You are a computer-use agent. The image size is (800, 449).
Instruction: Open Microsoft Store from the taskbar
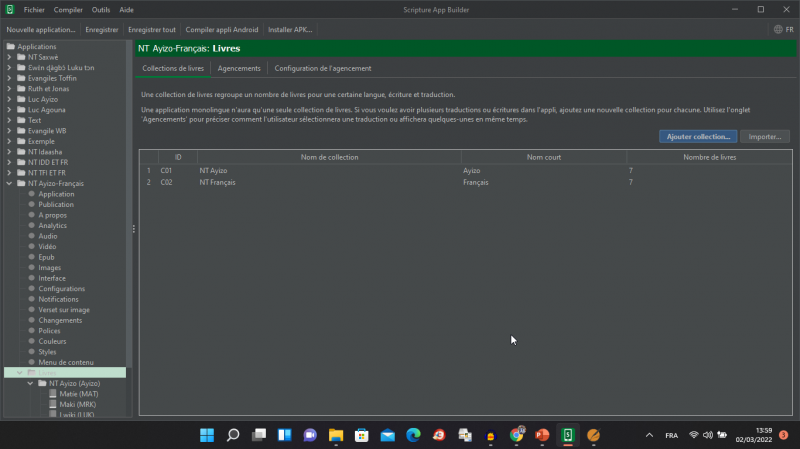point(361,435)
